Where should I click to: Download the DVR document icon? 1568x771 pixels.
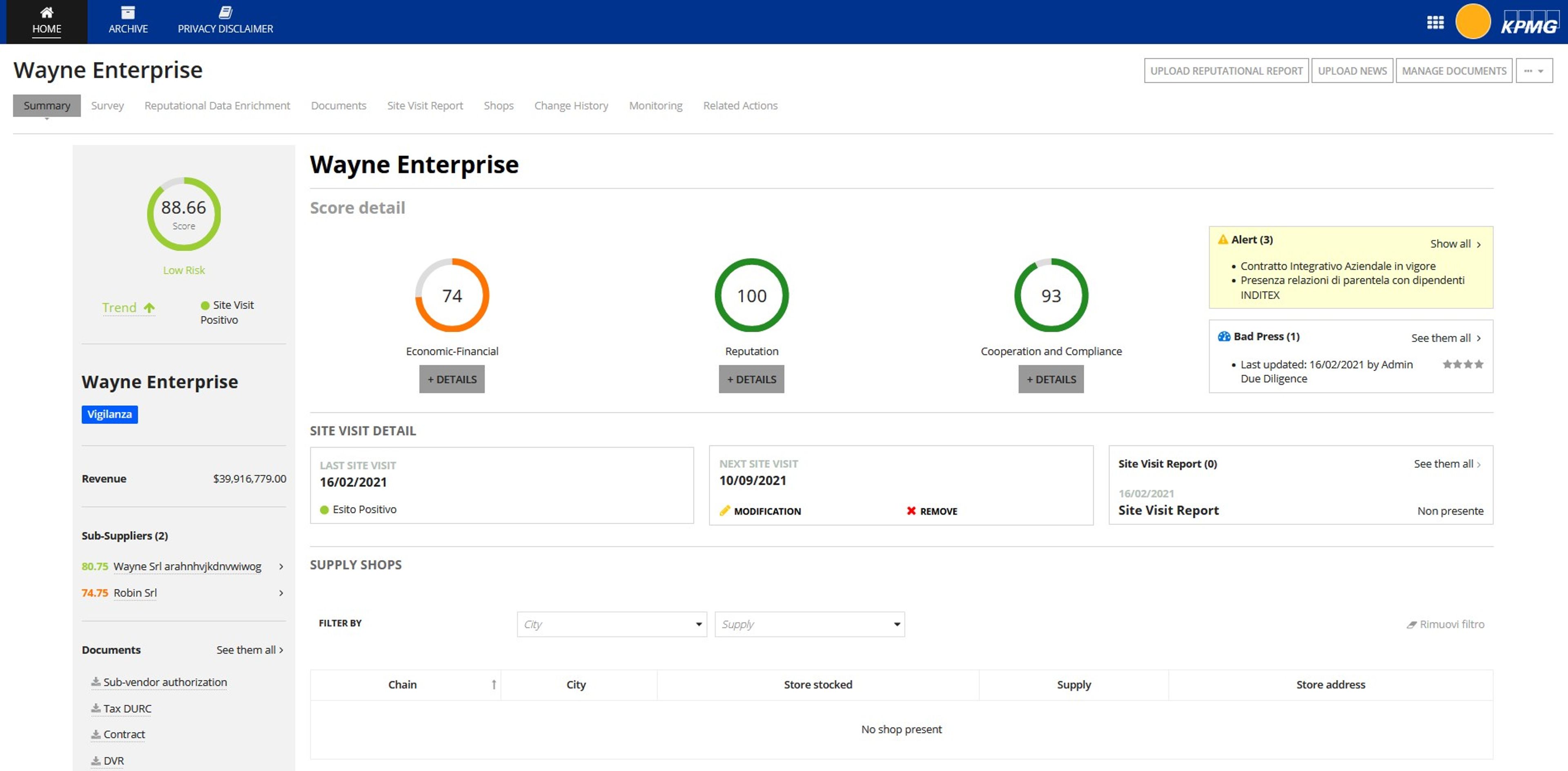96,760
